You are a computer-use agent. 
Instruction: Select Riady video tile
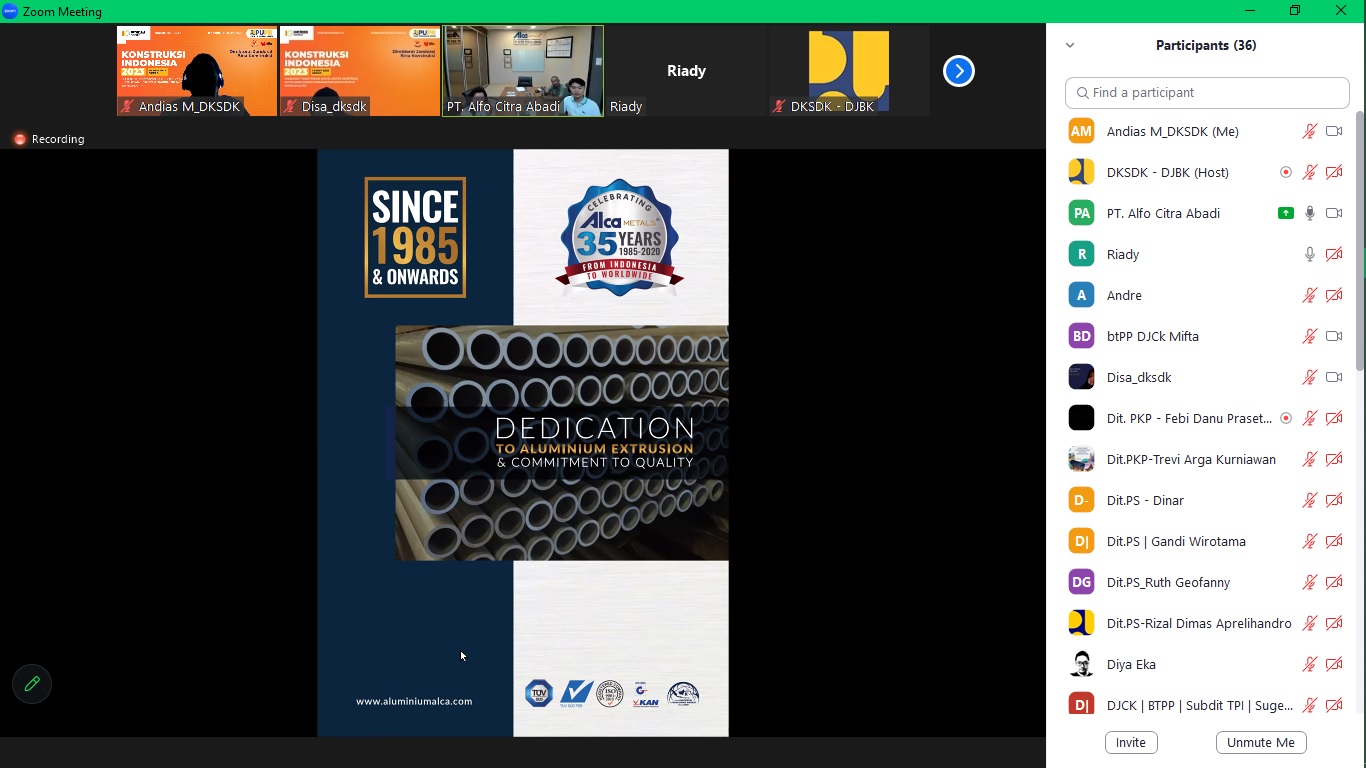click(x=686, y=71)
